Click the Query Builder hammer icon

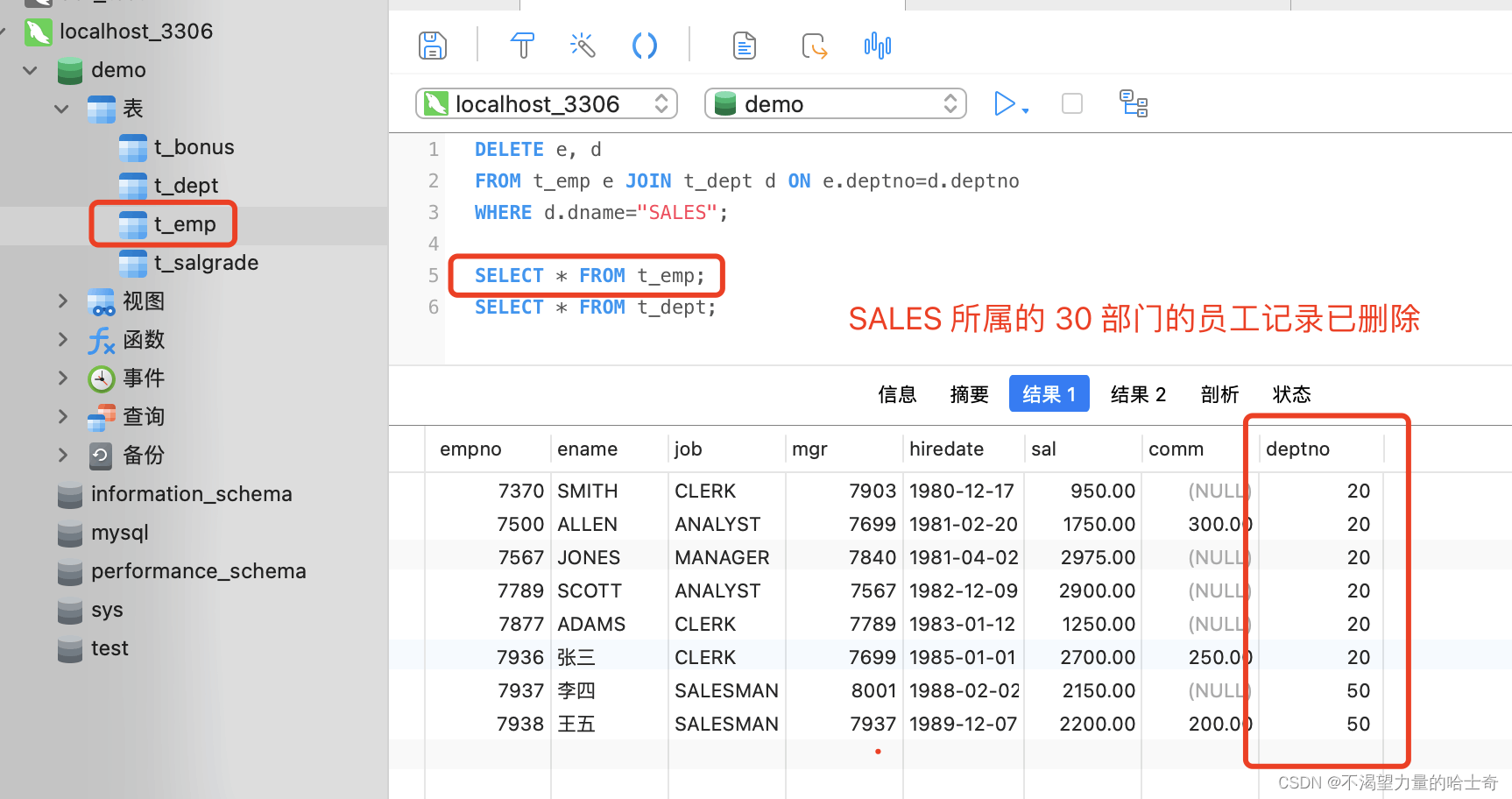pyautogui.click(x=522, y=46)
